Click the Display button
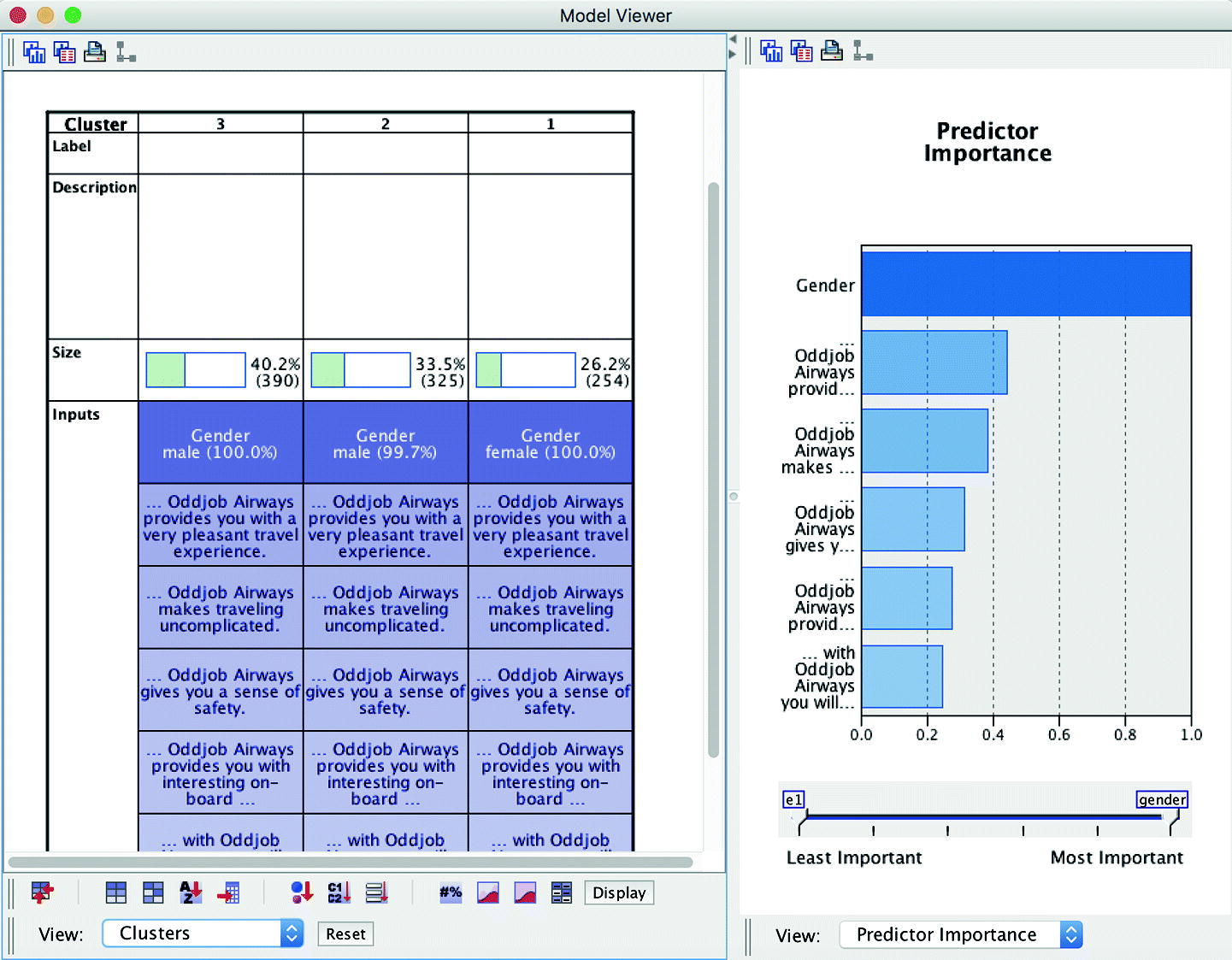 click(x=619, y=892)
